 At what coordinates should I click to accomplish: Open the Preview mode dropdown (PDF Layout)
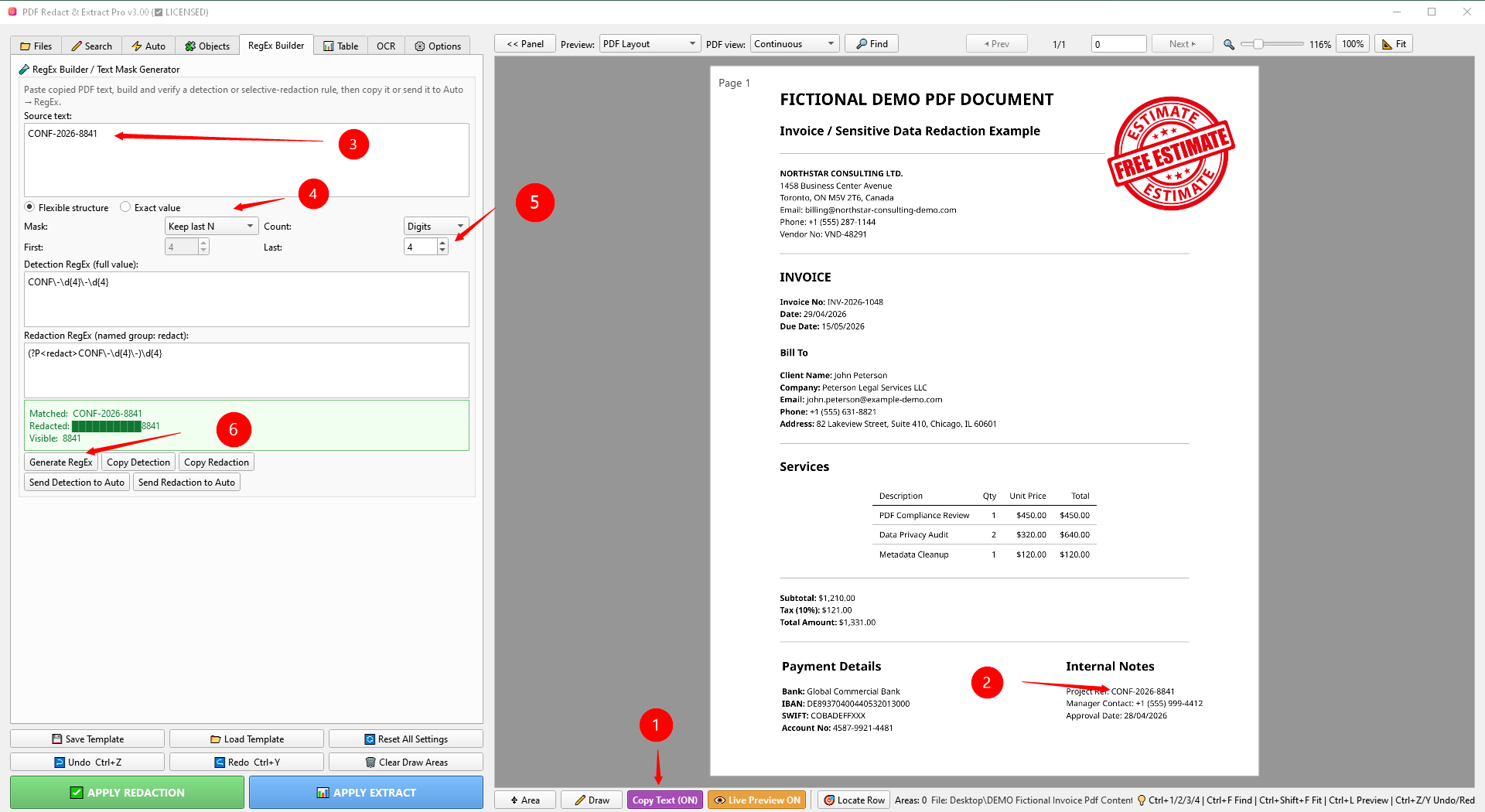point(650,44)
